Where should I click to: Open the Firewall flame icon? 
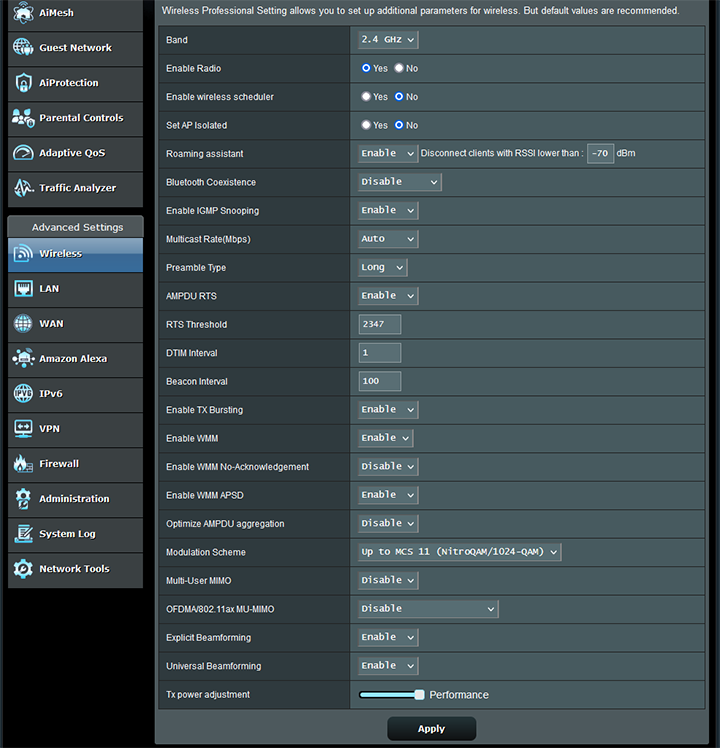[x=23, y=464]
